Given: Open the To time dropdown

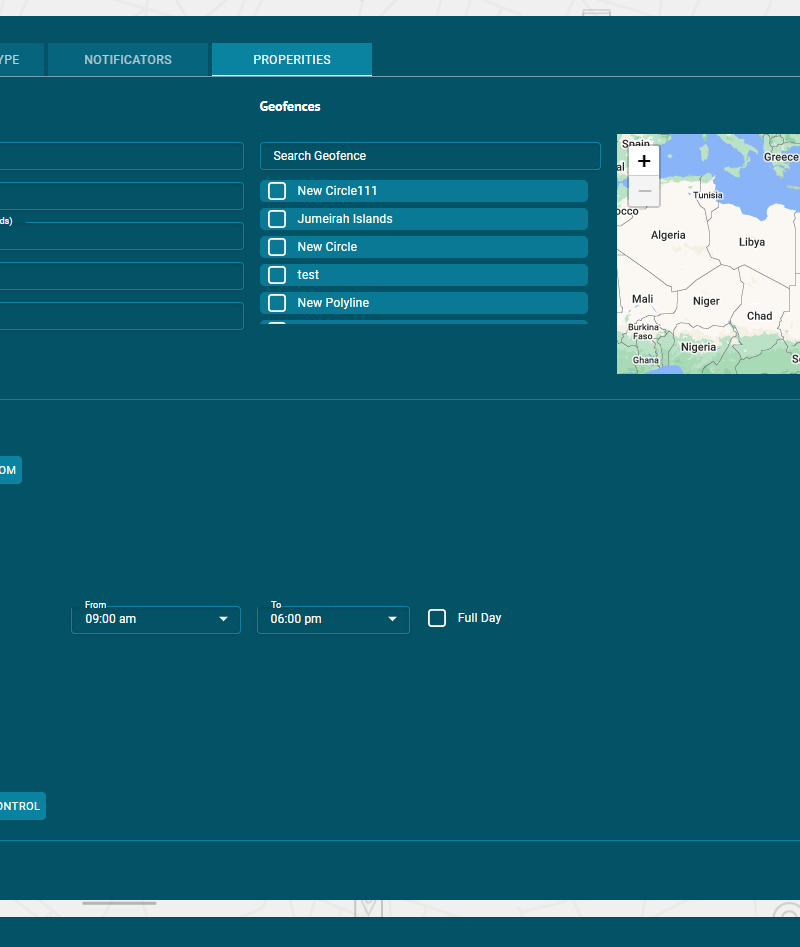Looking at the screenshot, I should click(x=333, y=620).
